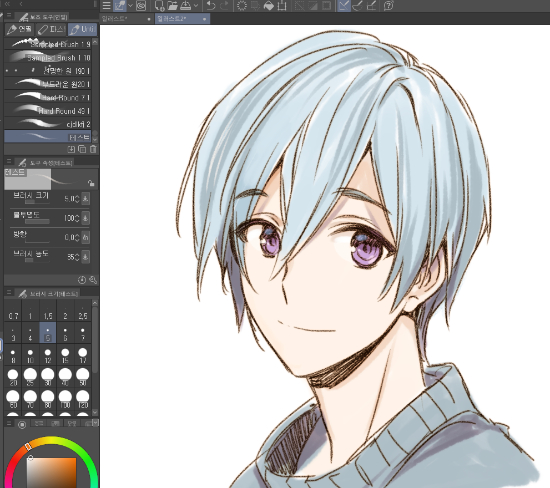Image resolution: width=550 pixels, height=488 pixels.
Task: Add new sub tool icon below brush list
Action: click(71, 149)
